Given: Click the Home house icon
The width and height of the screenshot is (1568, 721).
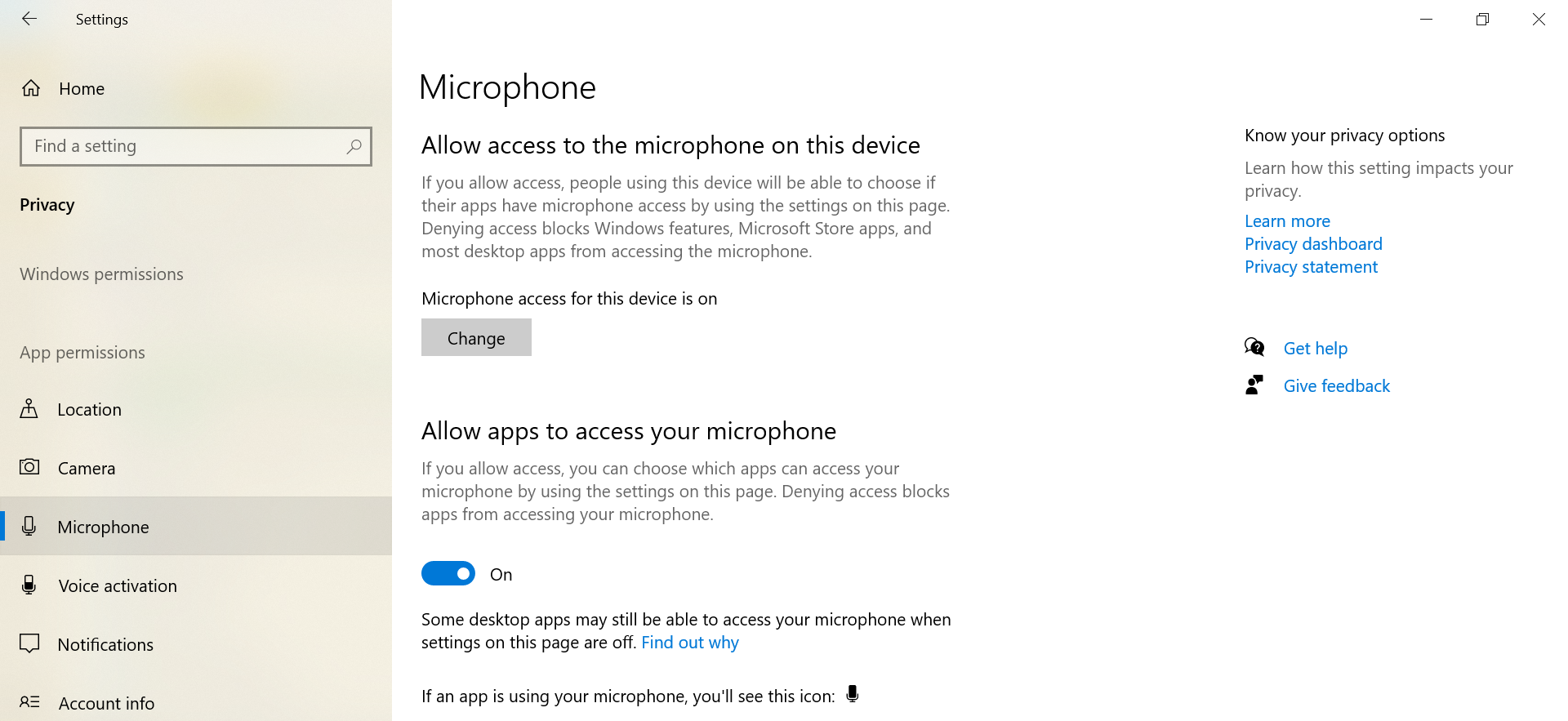Looking at the screenshot, I should click(x=31, y=88).
